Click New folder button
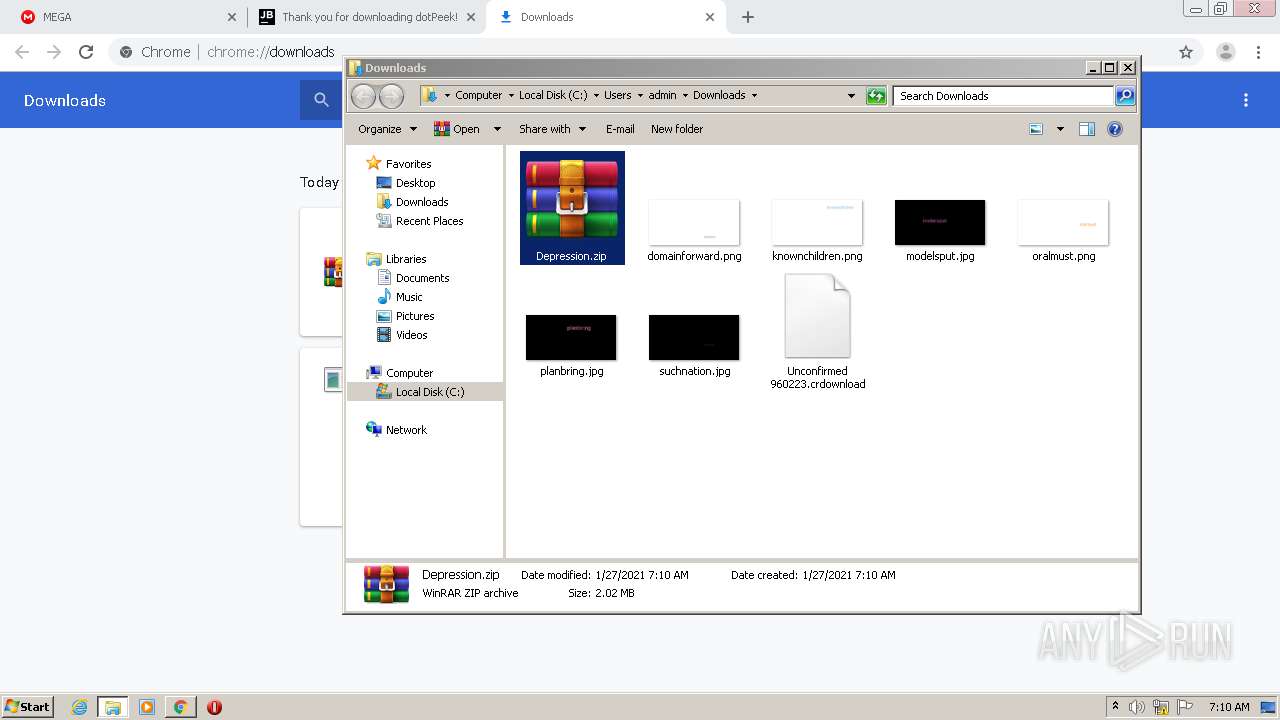 point(677,129)
